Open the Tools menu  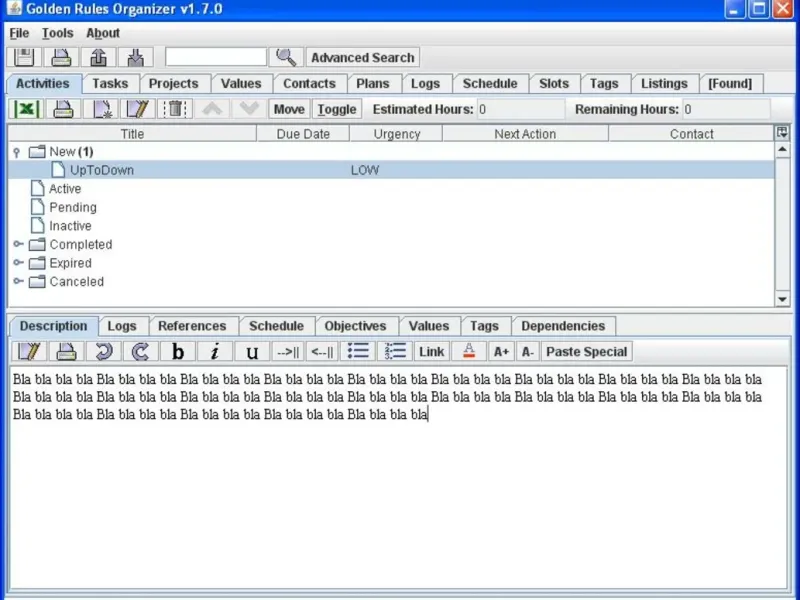pyautogui.click(x=58, y=33)
